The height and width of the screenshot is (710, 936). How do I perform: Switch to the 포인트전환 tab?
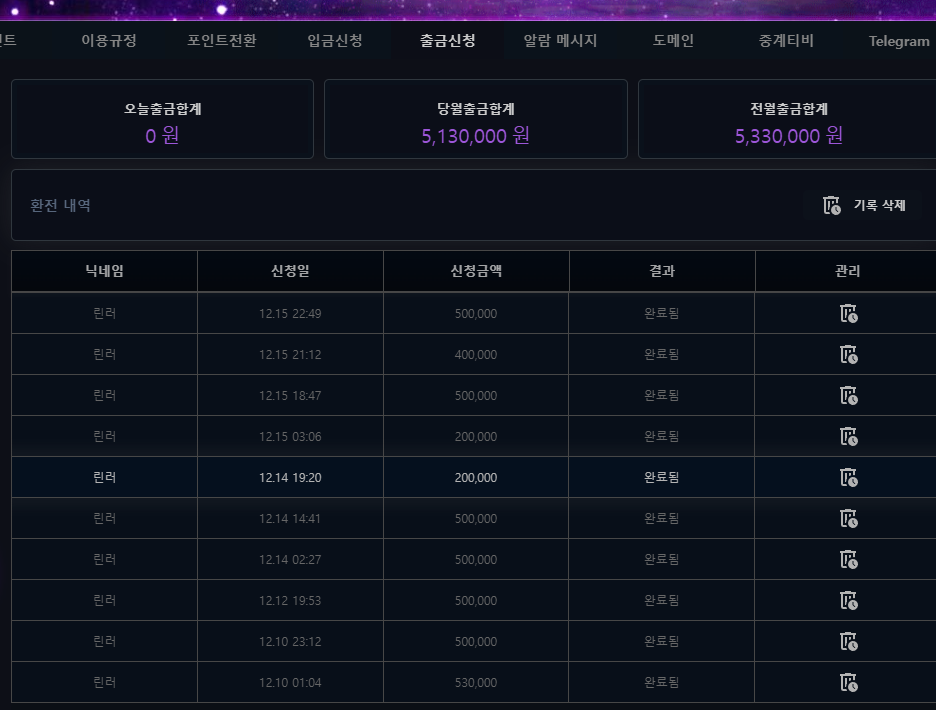(x=221, y=41)
